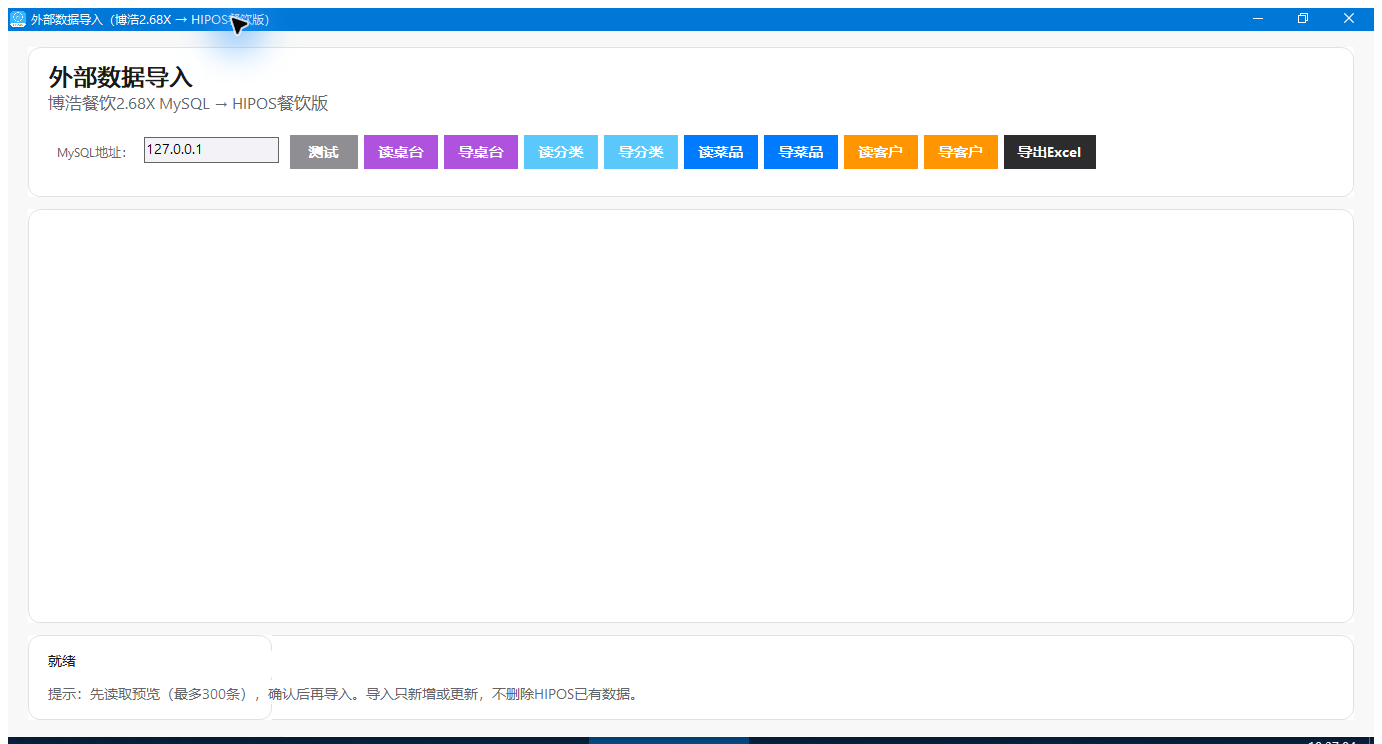Image resolution: width=1382 pixels, height=744 pixels.
Task: Click the black 导出Excel button
Action: pos(1050,152)
